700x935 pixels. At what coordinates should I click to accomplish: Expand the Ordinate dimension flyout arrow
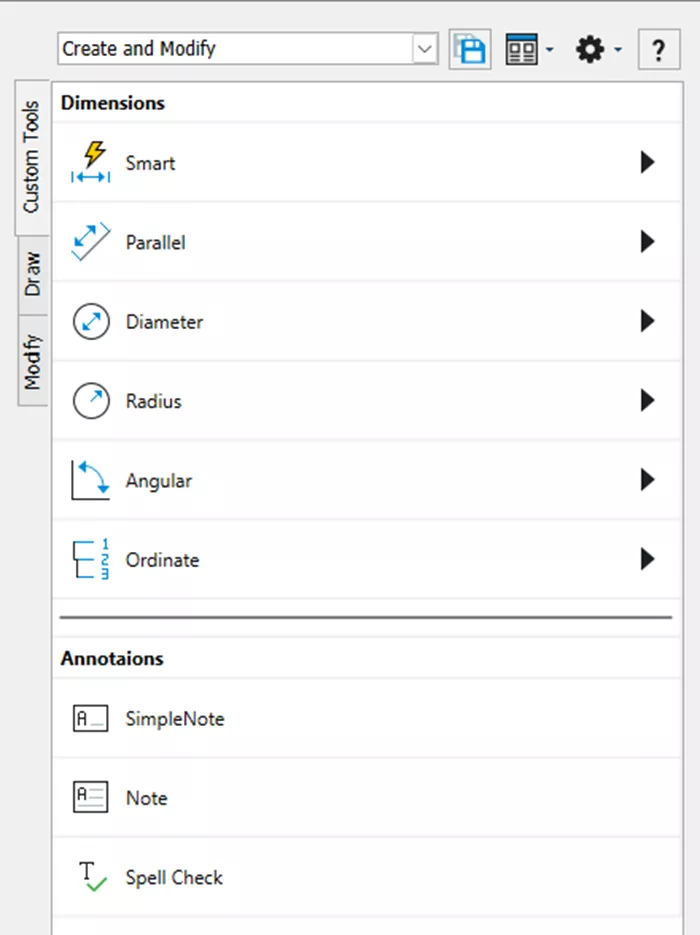[x=647, y=560]
